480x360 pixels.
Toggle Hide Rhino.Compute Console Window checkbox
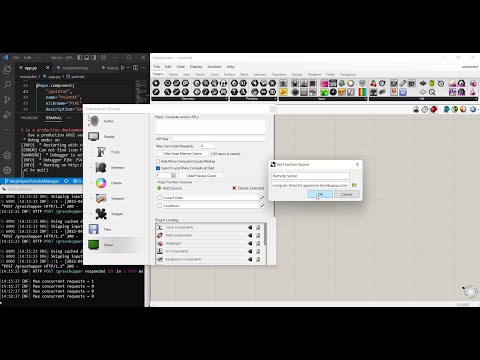[x=158, y=161]
